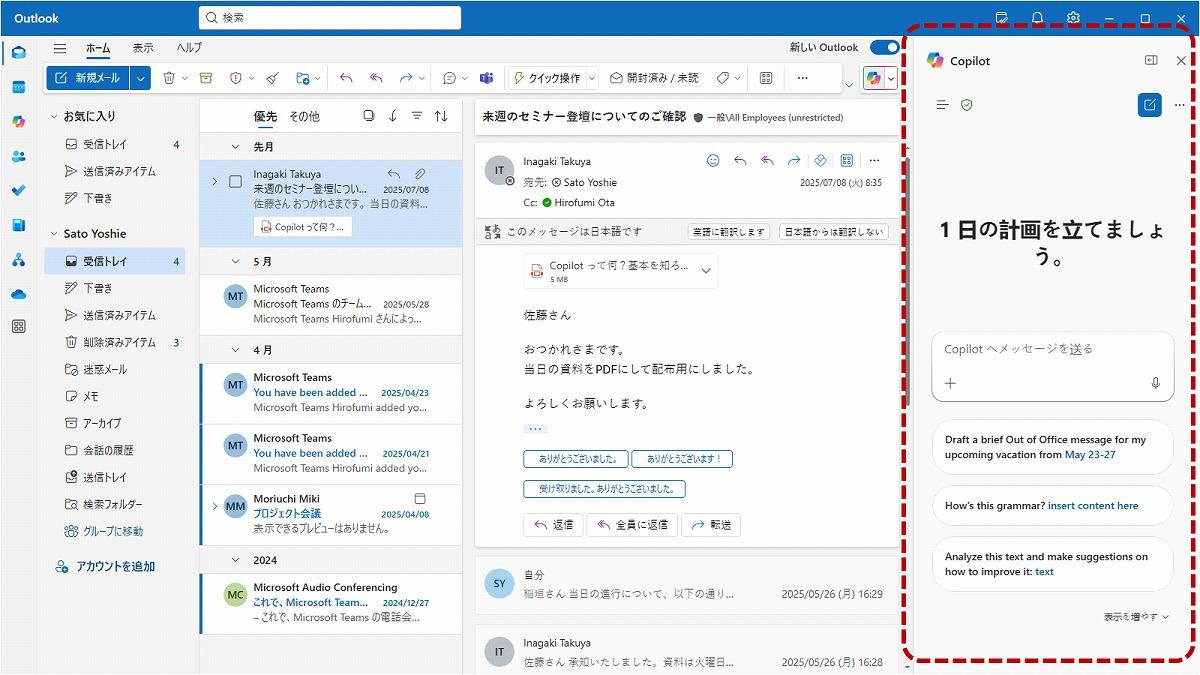
Task: Click the Sweep broom icon in ribbon
Action: click(273, 78)
